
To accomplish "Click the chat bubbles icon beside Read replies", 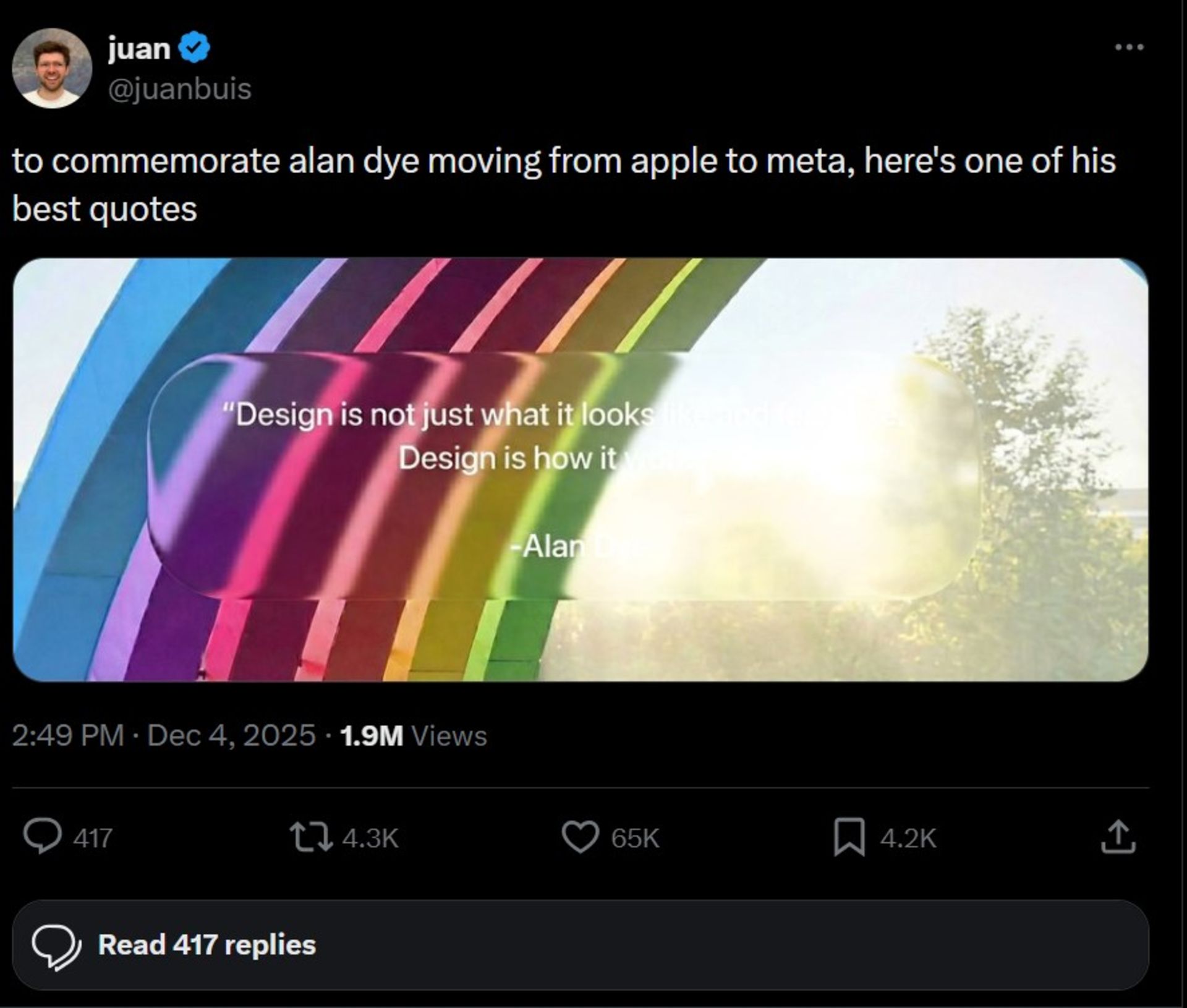I will tap(56, 945).
